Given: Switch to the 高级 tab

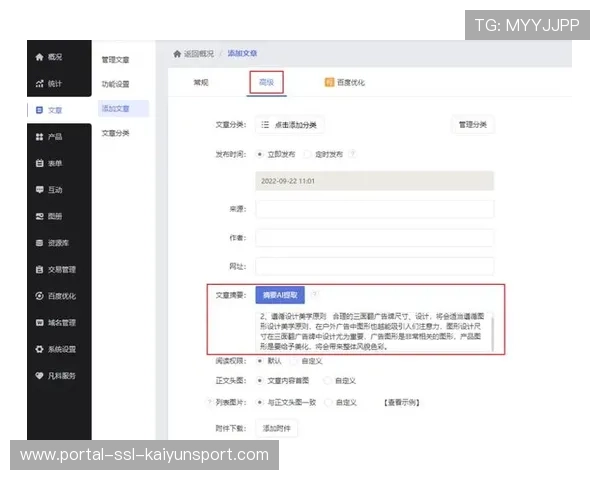Looking at the screenshot, I should tap(266, 82).
